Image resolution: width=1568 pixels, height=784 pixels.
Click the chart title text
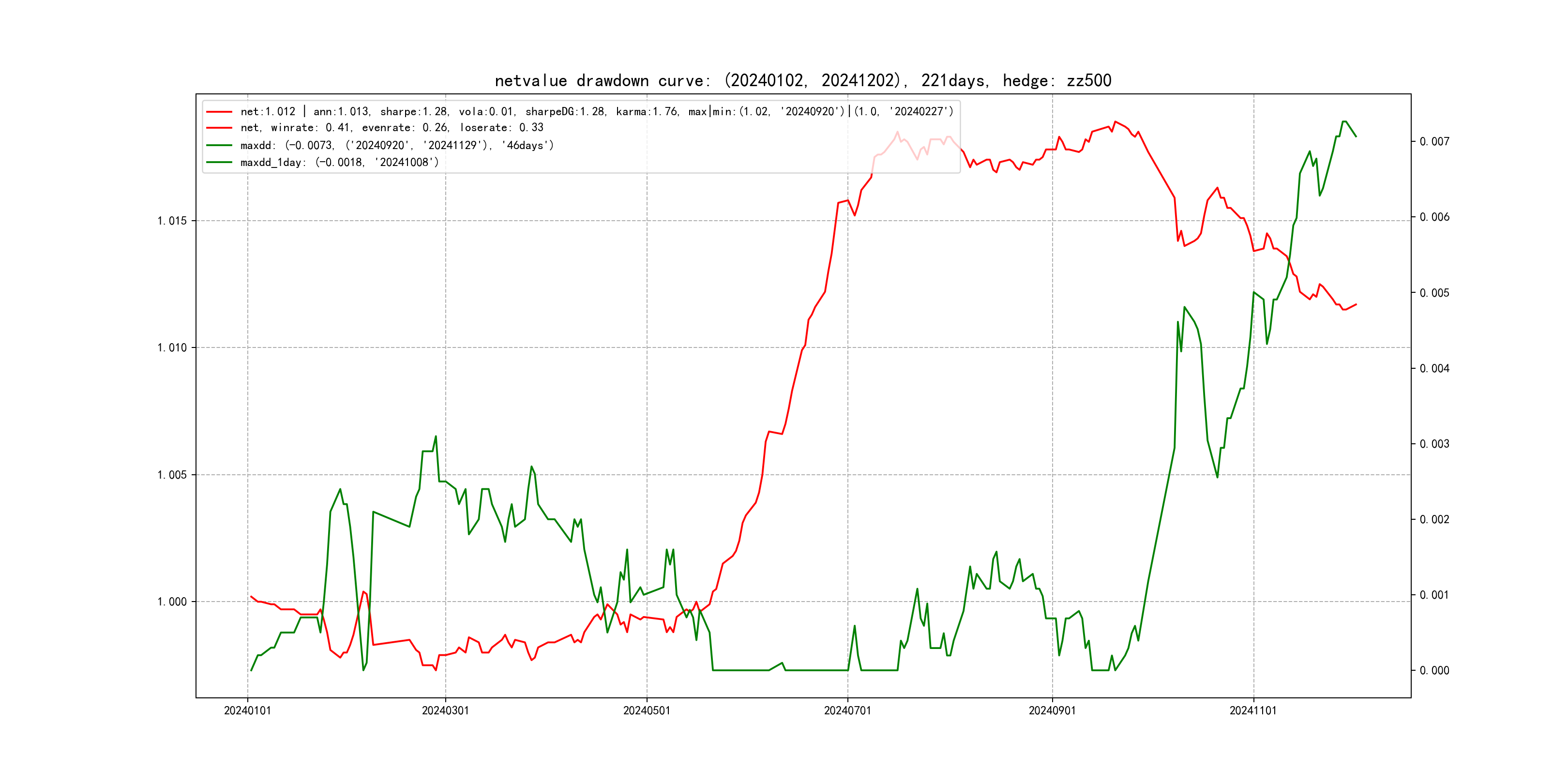803,80
